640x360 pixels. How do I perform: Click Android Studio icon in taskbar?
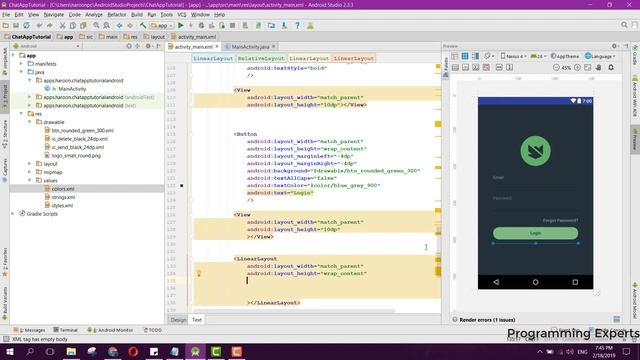195,351
